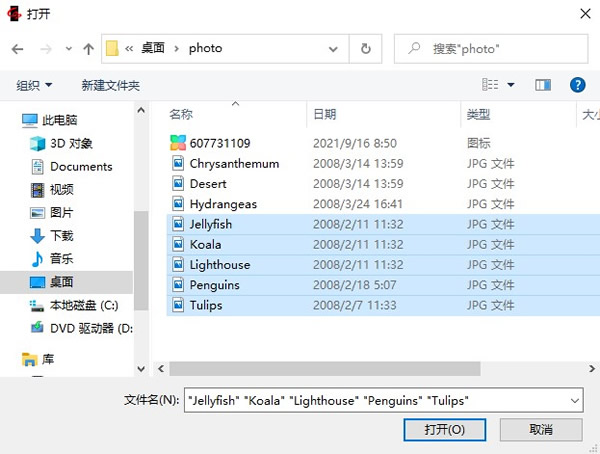The height and width of the screenshot is (454, 600).
Task: Expand the view options dropdown arrow
Action: pyautogui.click(x=511, y=85)
